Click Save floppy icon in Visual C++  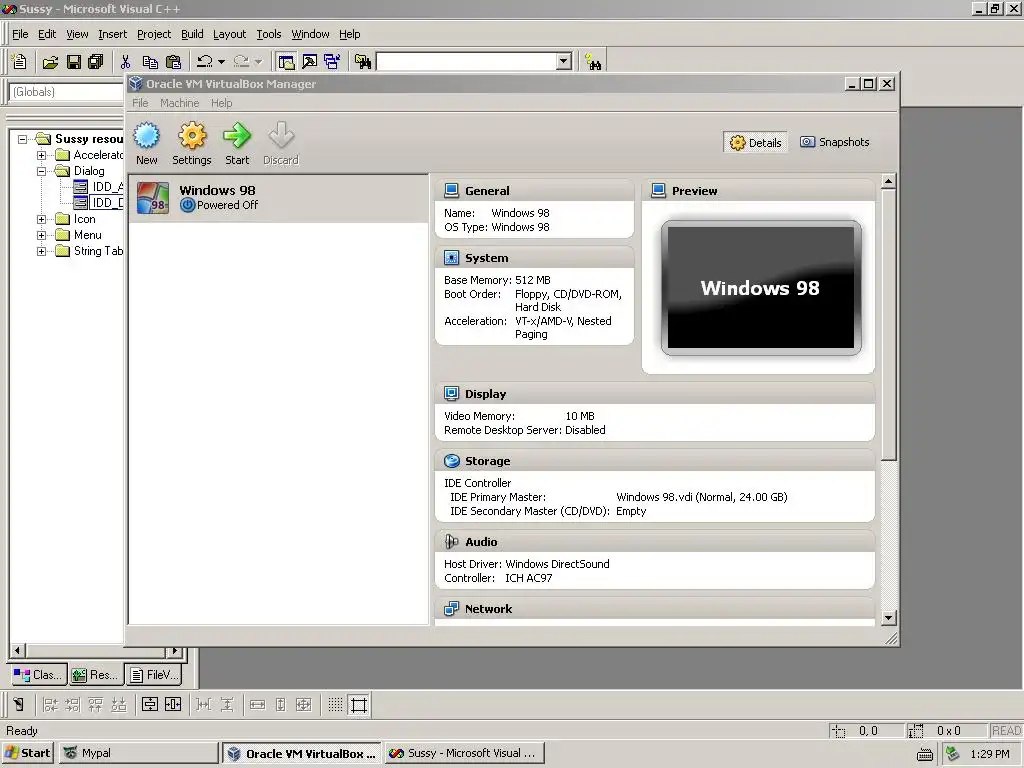click(74, 62)
